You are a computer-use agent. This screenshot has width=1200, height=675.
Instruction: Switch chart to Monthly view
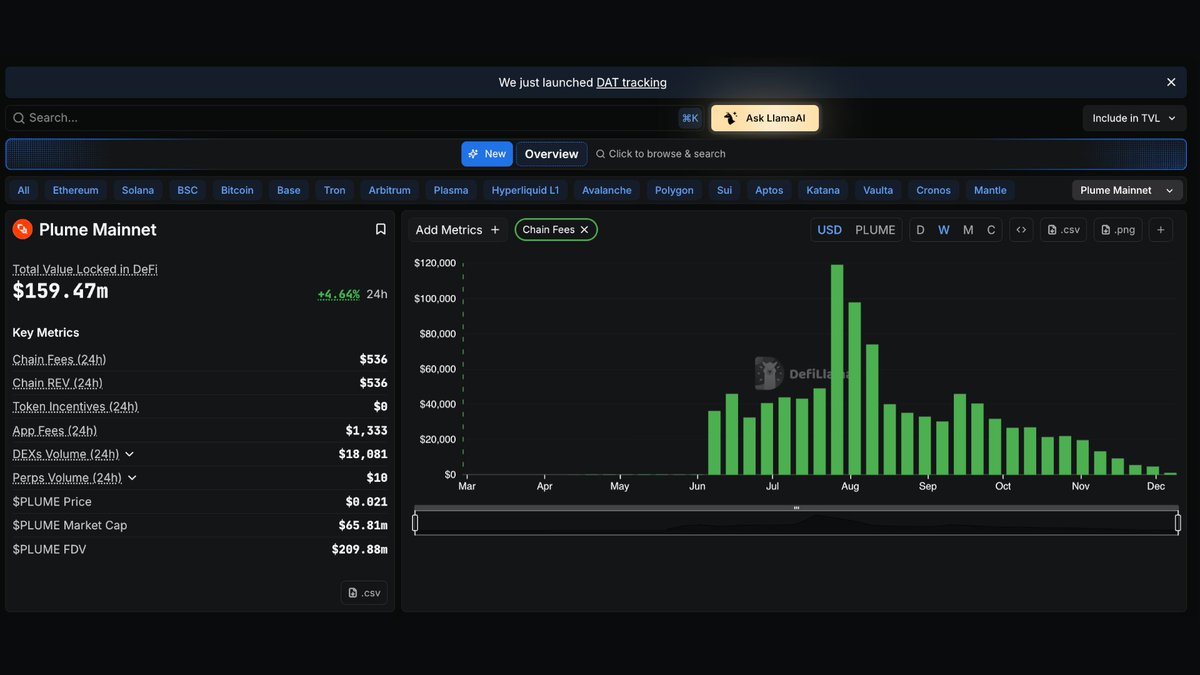click(967, 229)
